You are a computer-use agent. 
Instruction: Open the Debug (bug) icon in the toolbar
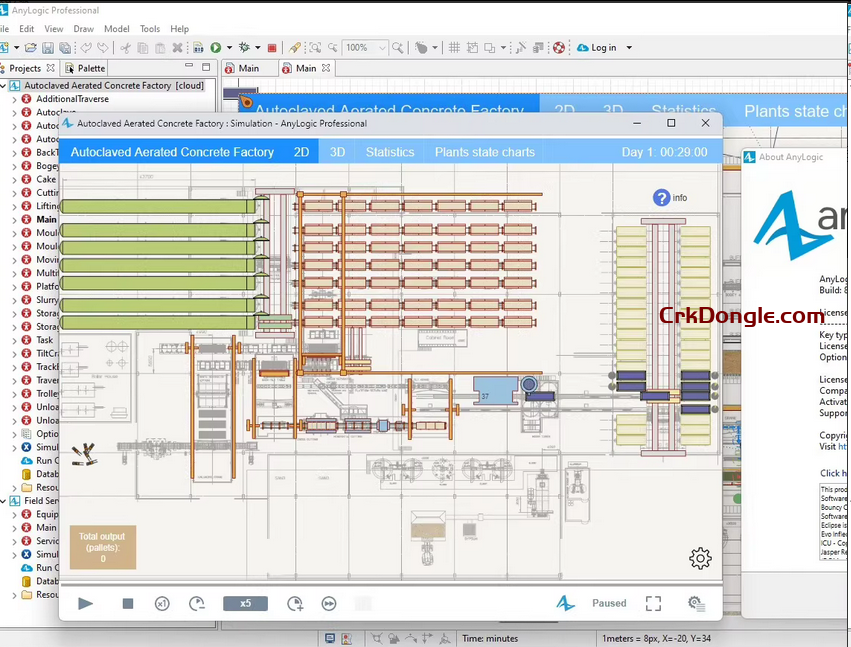tap(245, 47)
